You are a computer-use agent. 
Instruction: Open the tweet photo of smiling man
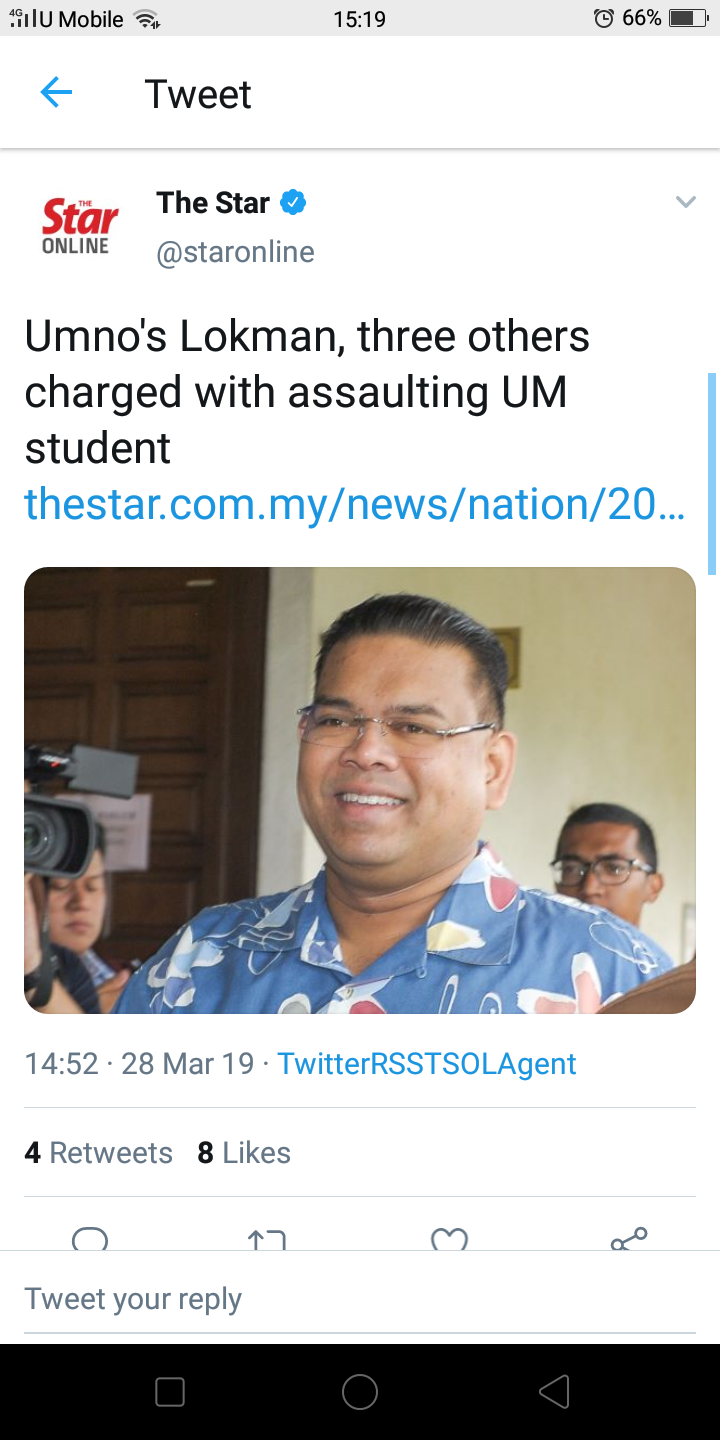coord(360,790)
